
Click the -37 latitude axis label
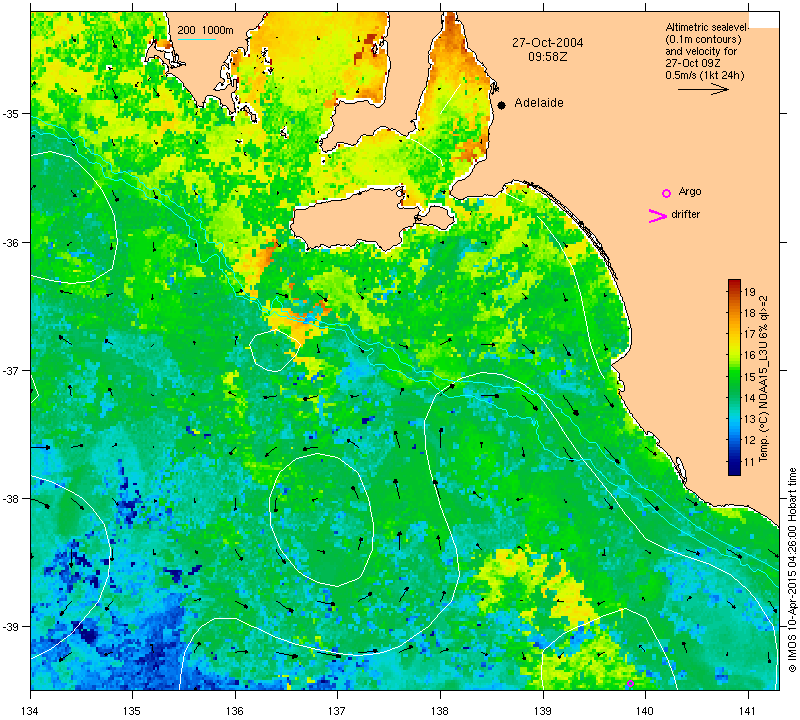point(10,370)
